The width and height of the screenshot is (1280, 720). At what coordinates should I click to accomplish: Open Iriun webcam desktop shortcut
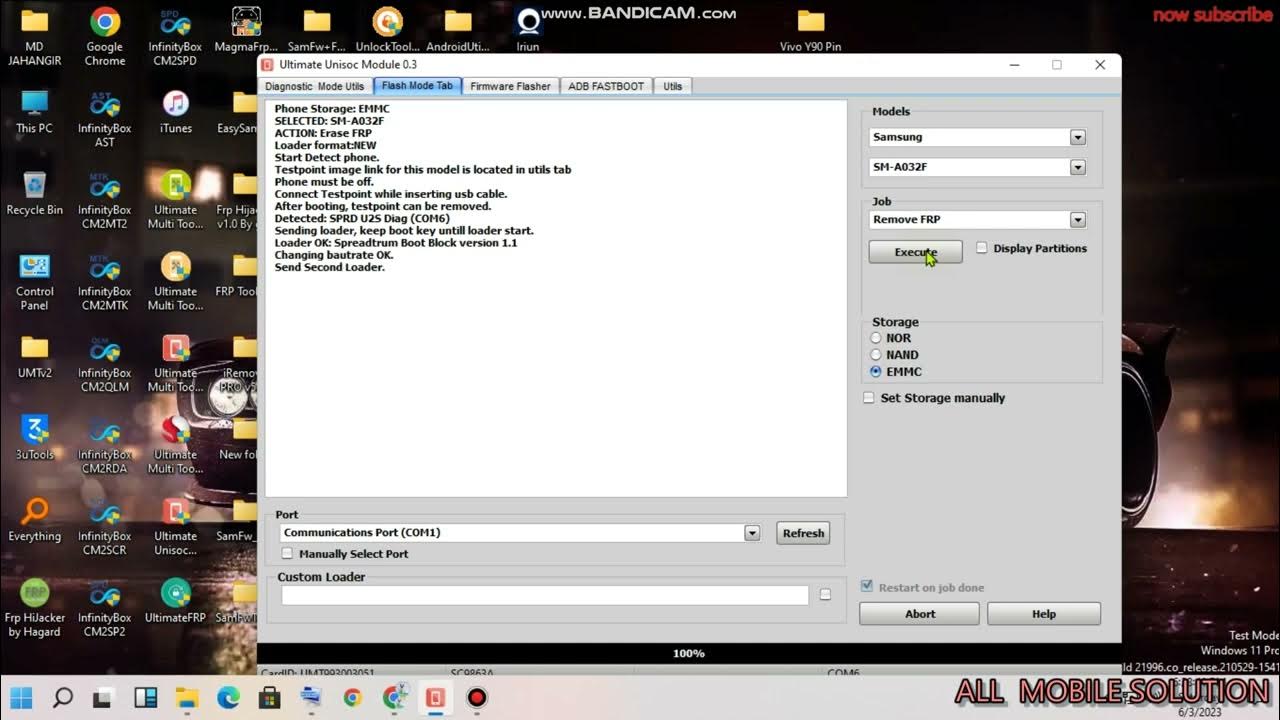[x=528, y=30]
